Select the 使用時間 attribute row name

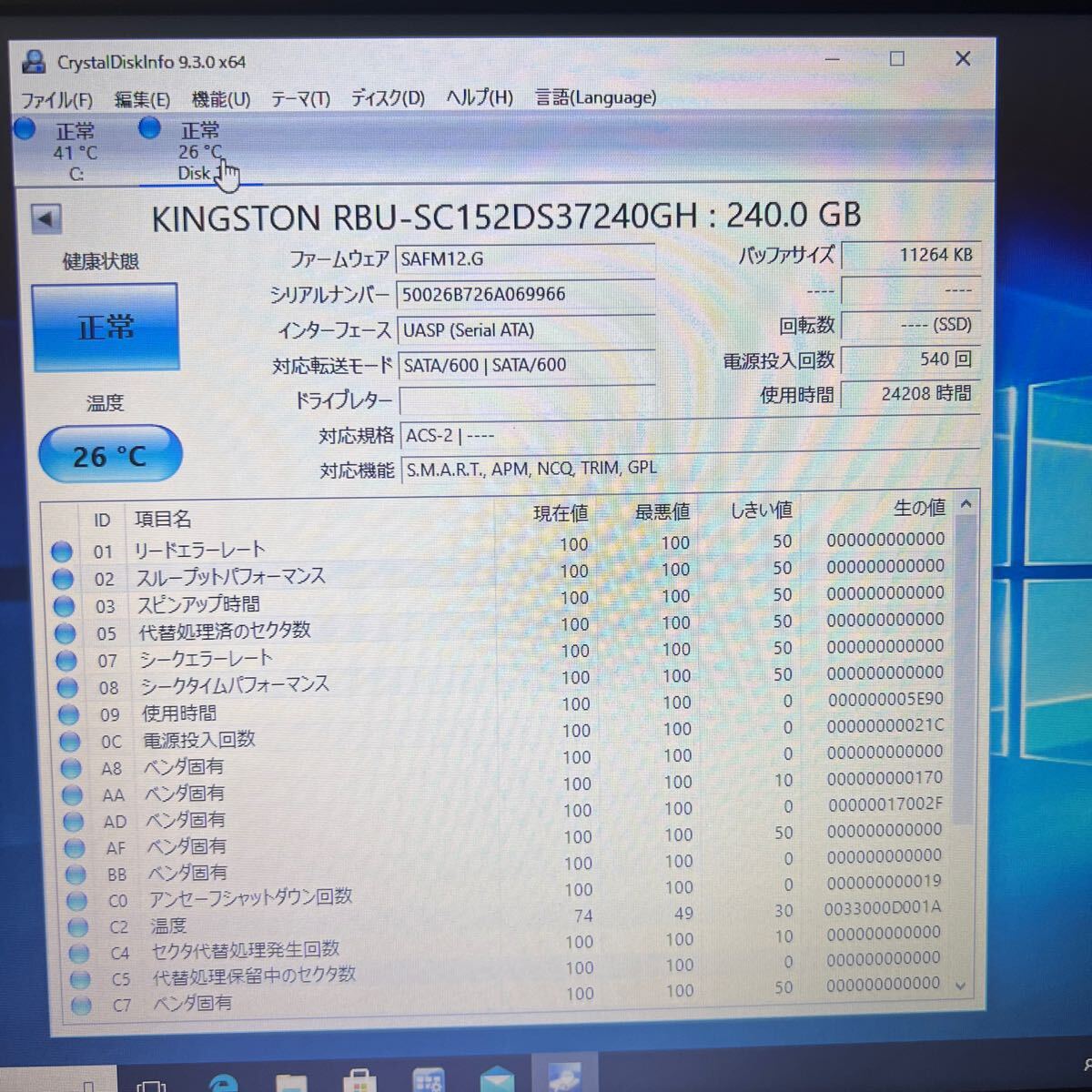(179, 713)
